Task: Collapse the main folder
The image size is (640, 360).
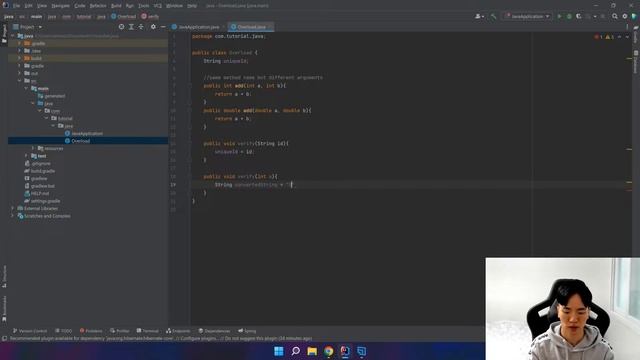Action: coord(26,88)
